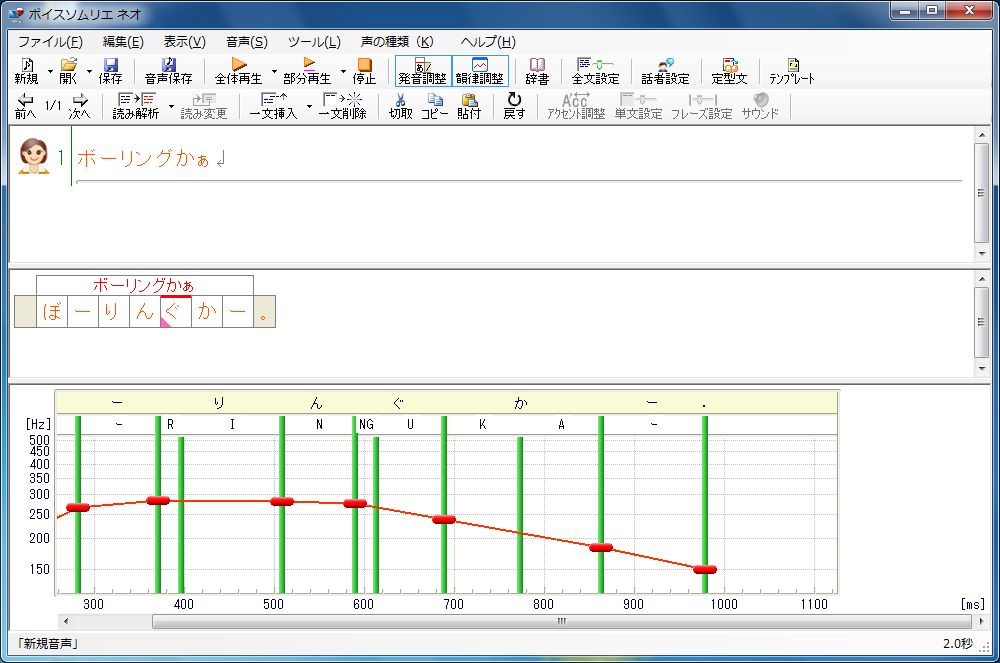Expand the dropdown arrow next to 新規

point(50,71)
